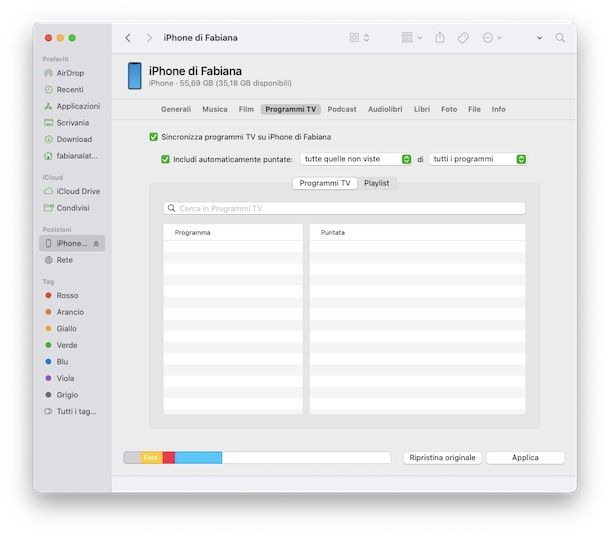Viewport: 610px width, 536px height.
Task: Change view with the icon grid button
Action: tap(359, 38)
